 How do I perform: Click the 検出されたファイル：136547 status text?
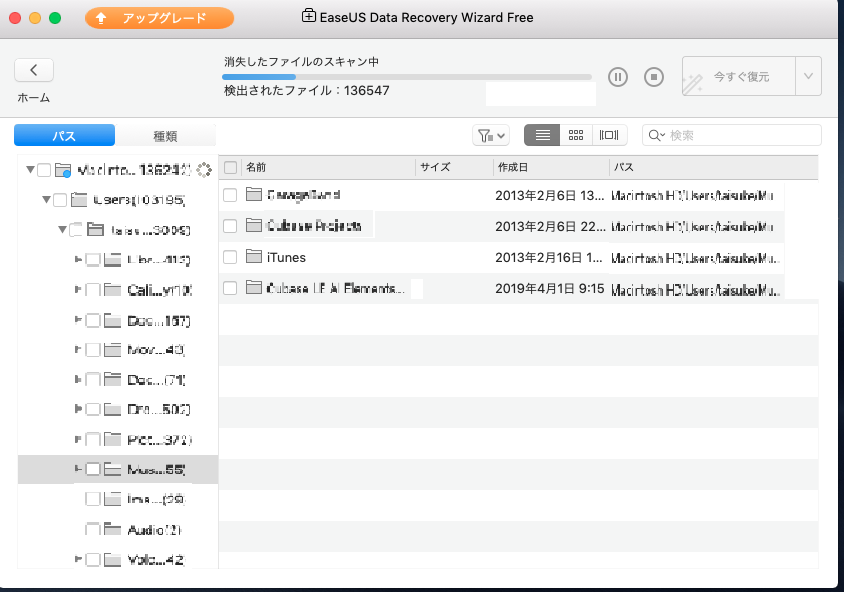pos(307,90)
